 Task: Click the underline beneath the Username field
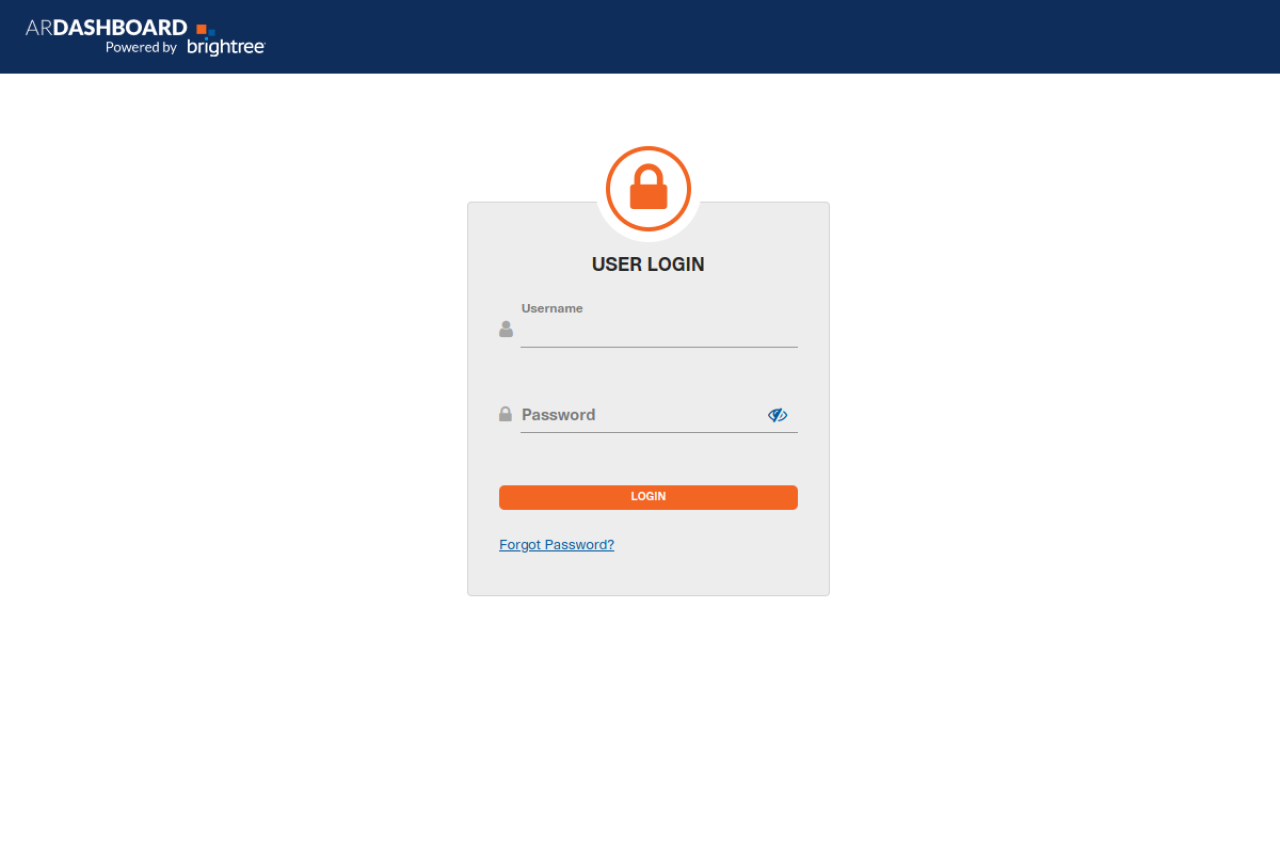[659, 347]
